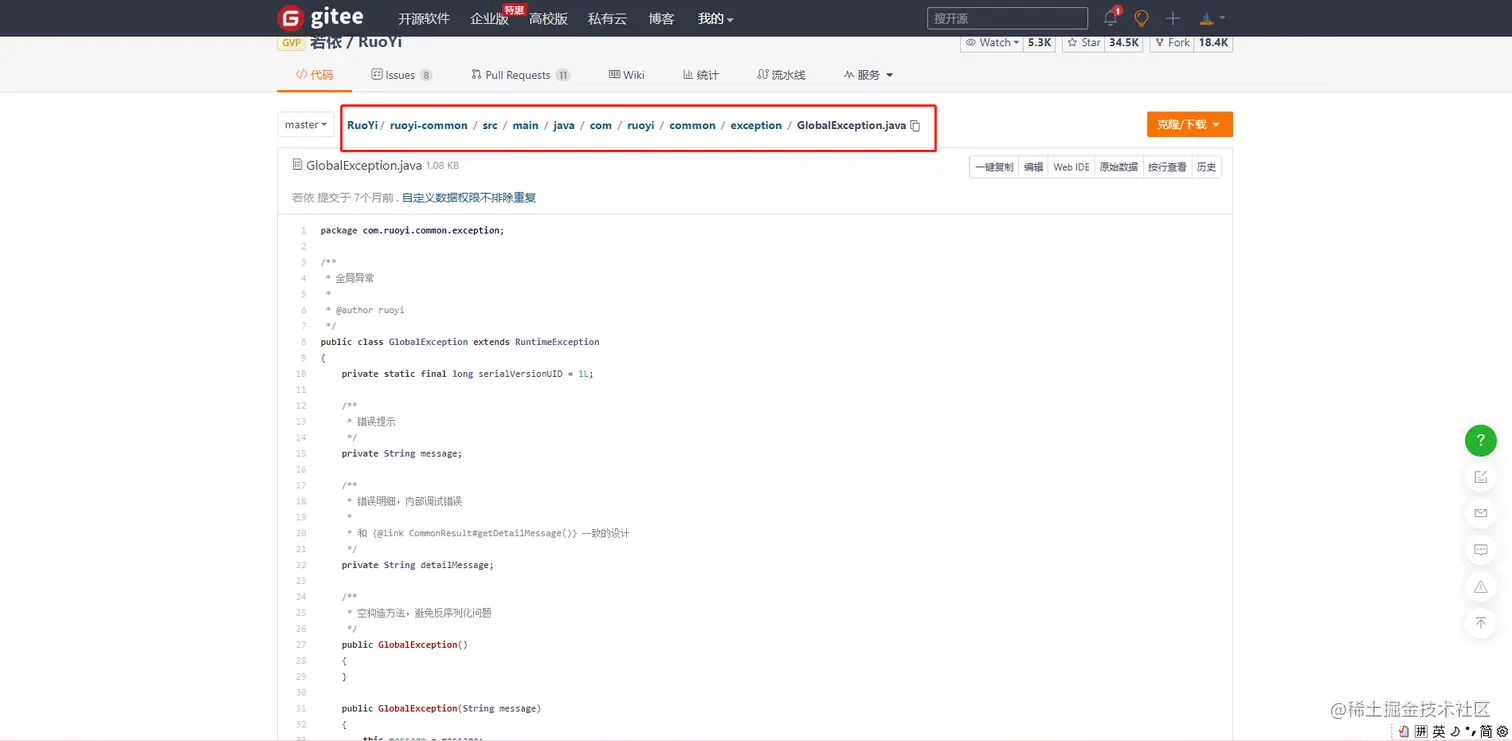Open 私有云 in top navigation

click(x=607, y=19)
